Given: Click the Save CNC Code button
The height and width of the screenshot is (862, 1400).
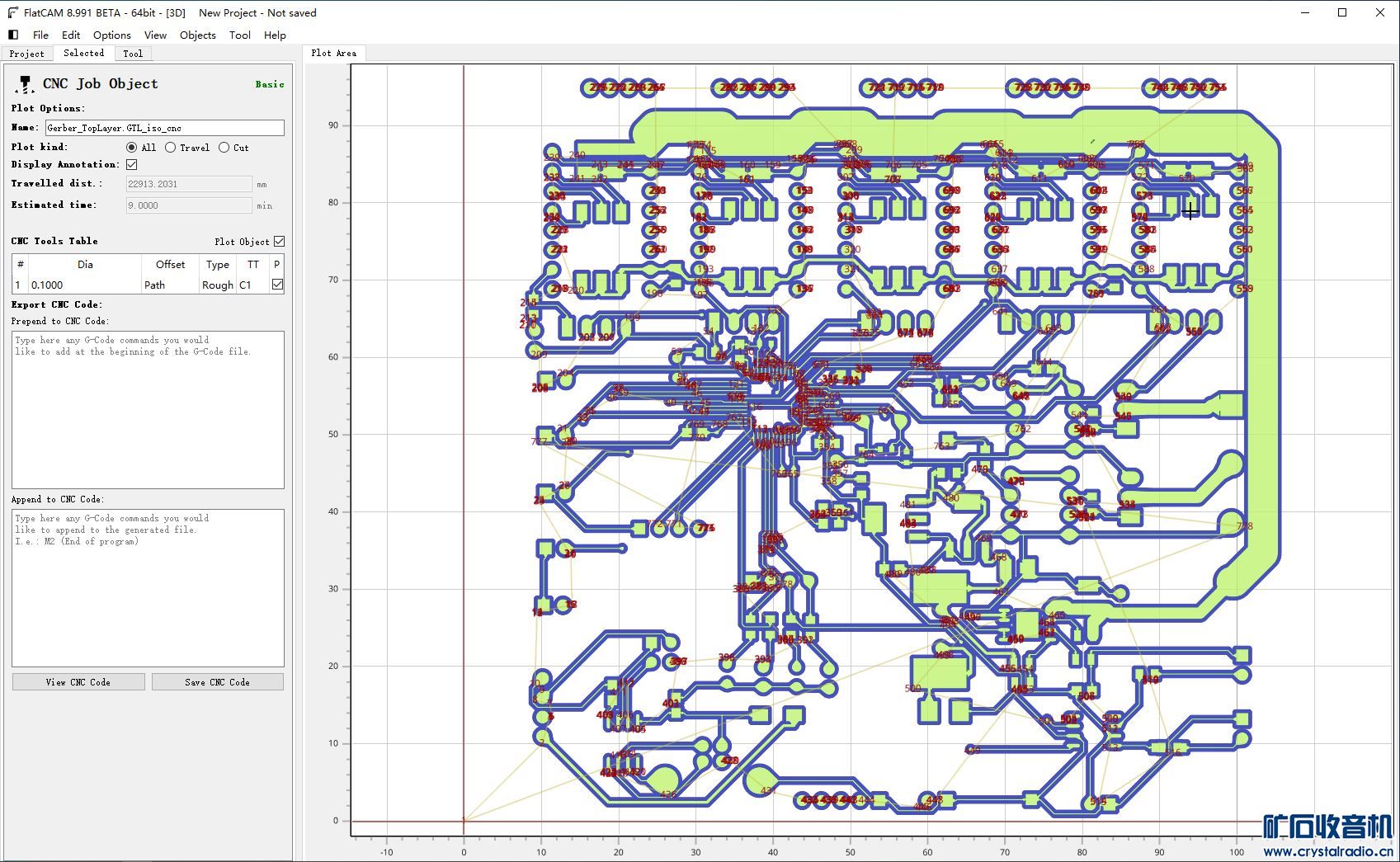Looking at the screenshot, I should (217, 682).
